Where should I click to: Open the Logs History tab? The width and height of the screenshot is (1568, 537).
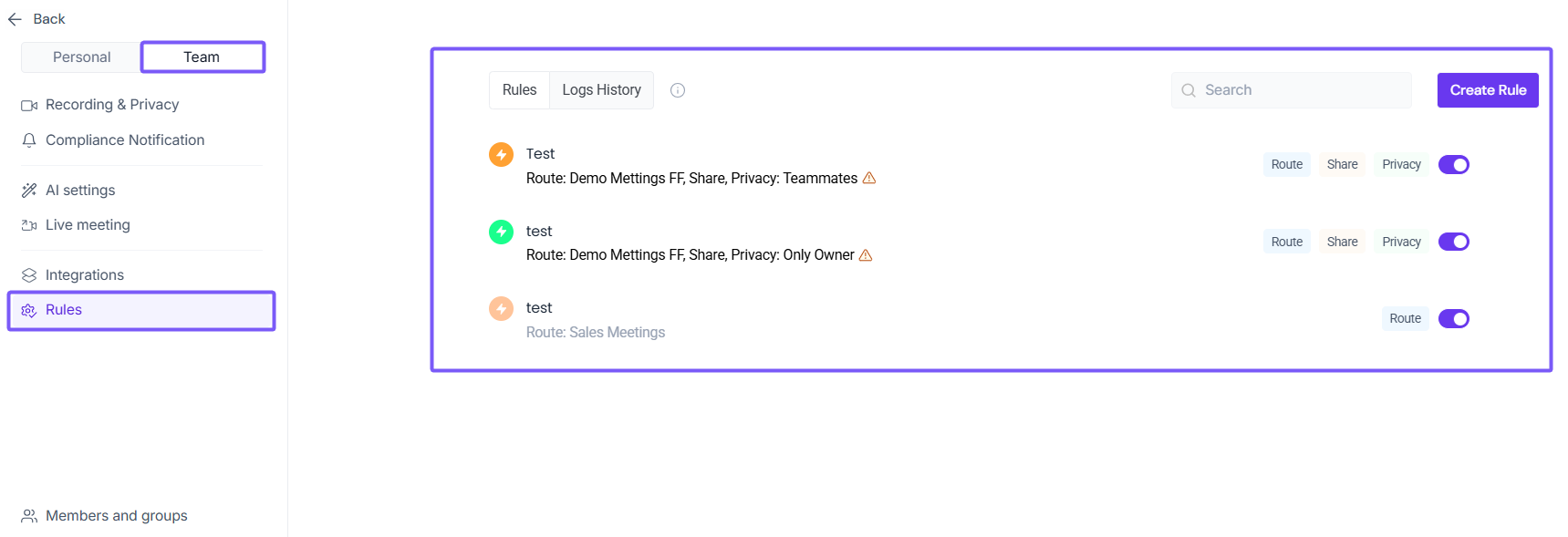click(601, 90)
